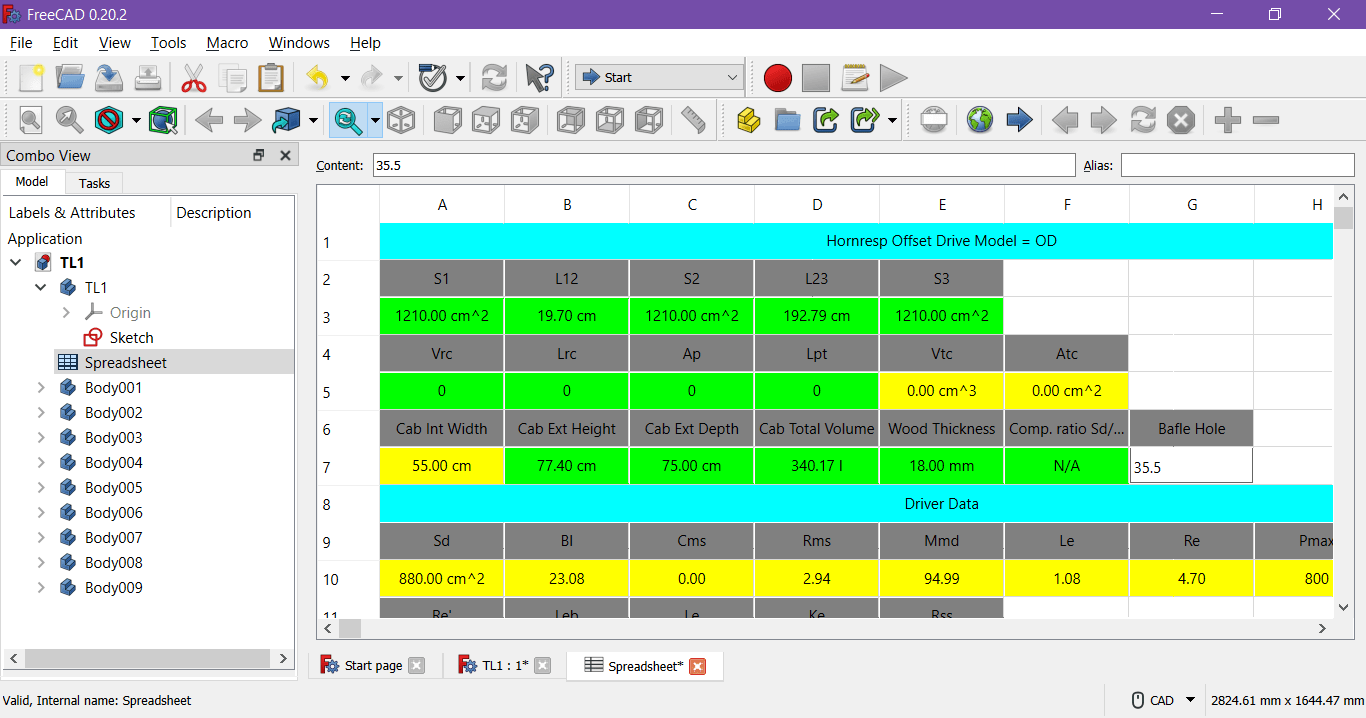
Task: Float the Combo View panel
Action: (259, 155)
